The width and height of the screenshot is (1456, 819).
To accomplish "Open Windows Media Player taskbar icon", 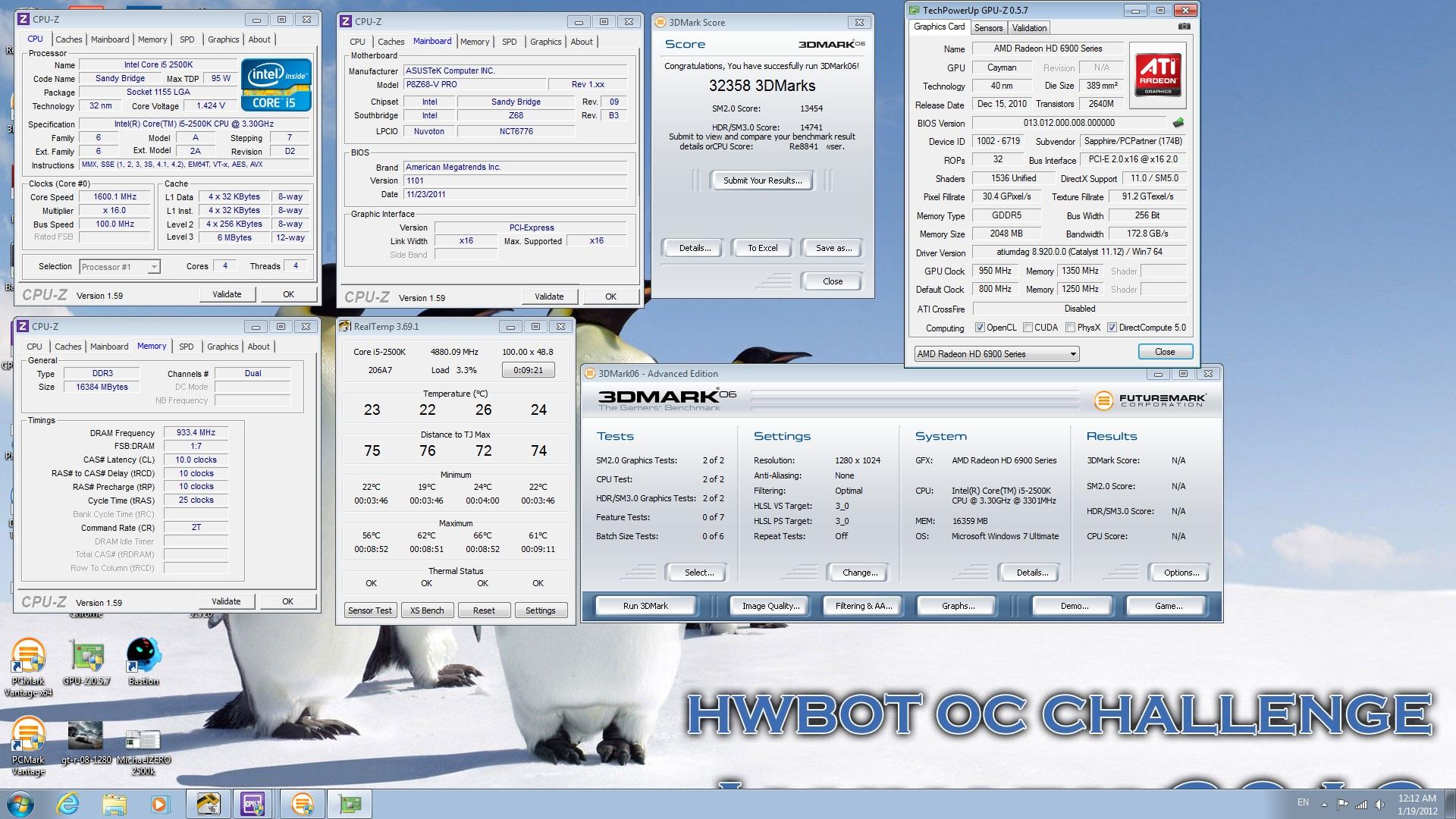I will pos(159,804).
